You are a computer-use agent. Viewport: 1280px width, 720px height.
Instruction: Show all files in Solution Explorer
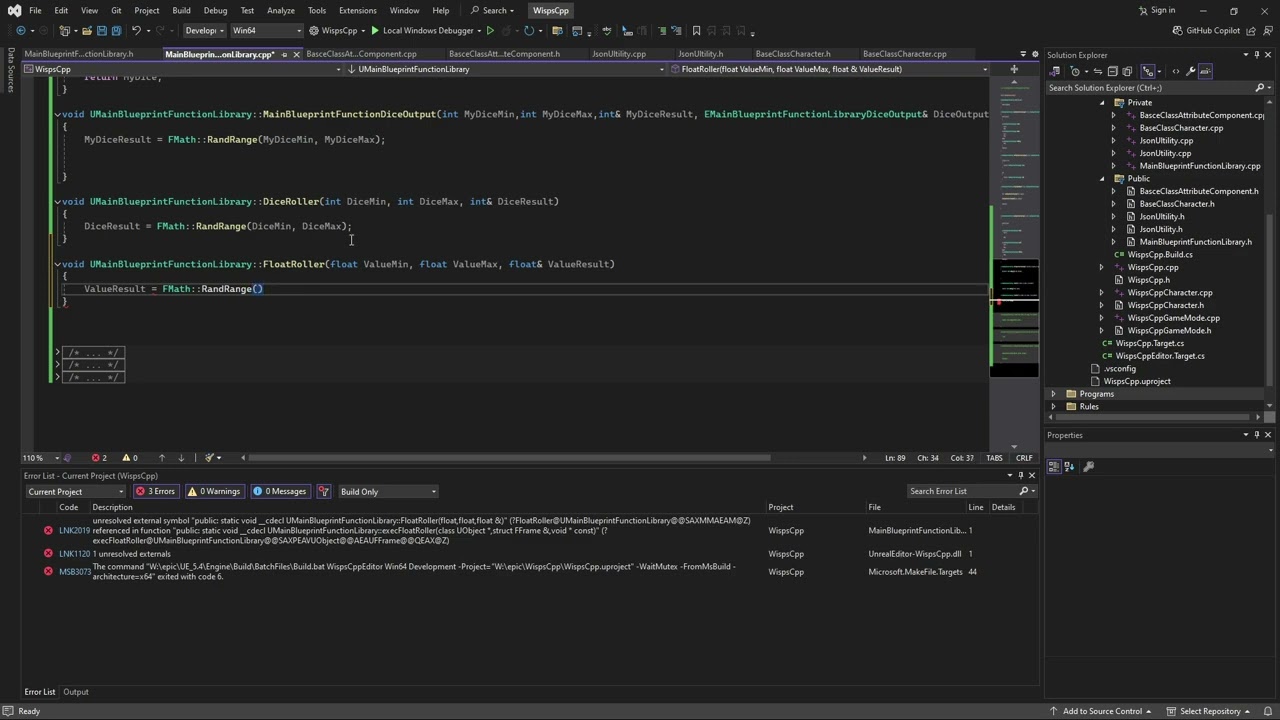point(1127,71)
